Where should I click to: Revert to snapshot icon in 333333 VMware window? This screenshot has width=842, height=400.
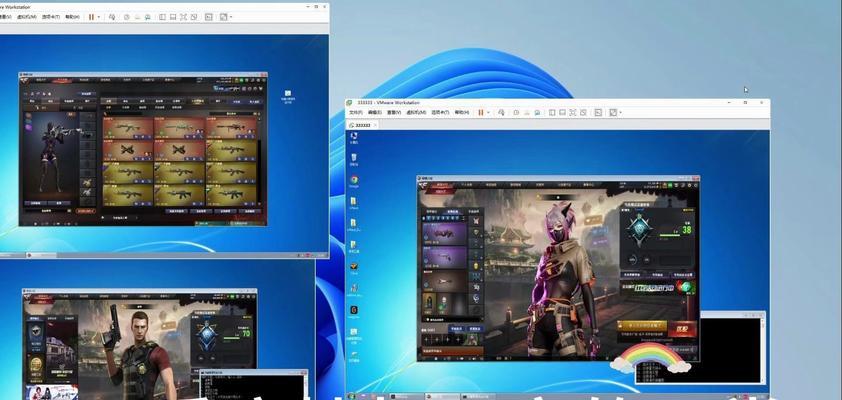pos(526,112)
